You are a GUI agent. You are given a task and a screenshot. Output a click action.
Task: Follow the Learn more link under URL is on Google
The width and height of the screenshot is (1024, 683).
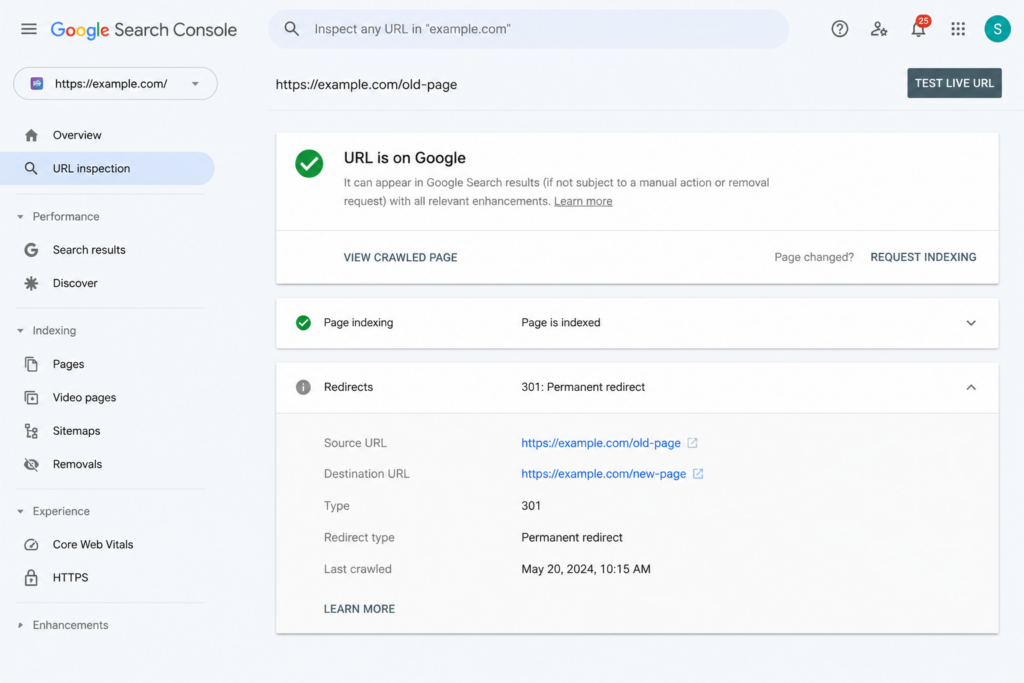[x=583, y=201]
